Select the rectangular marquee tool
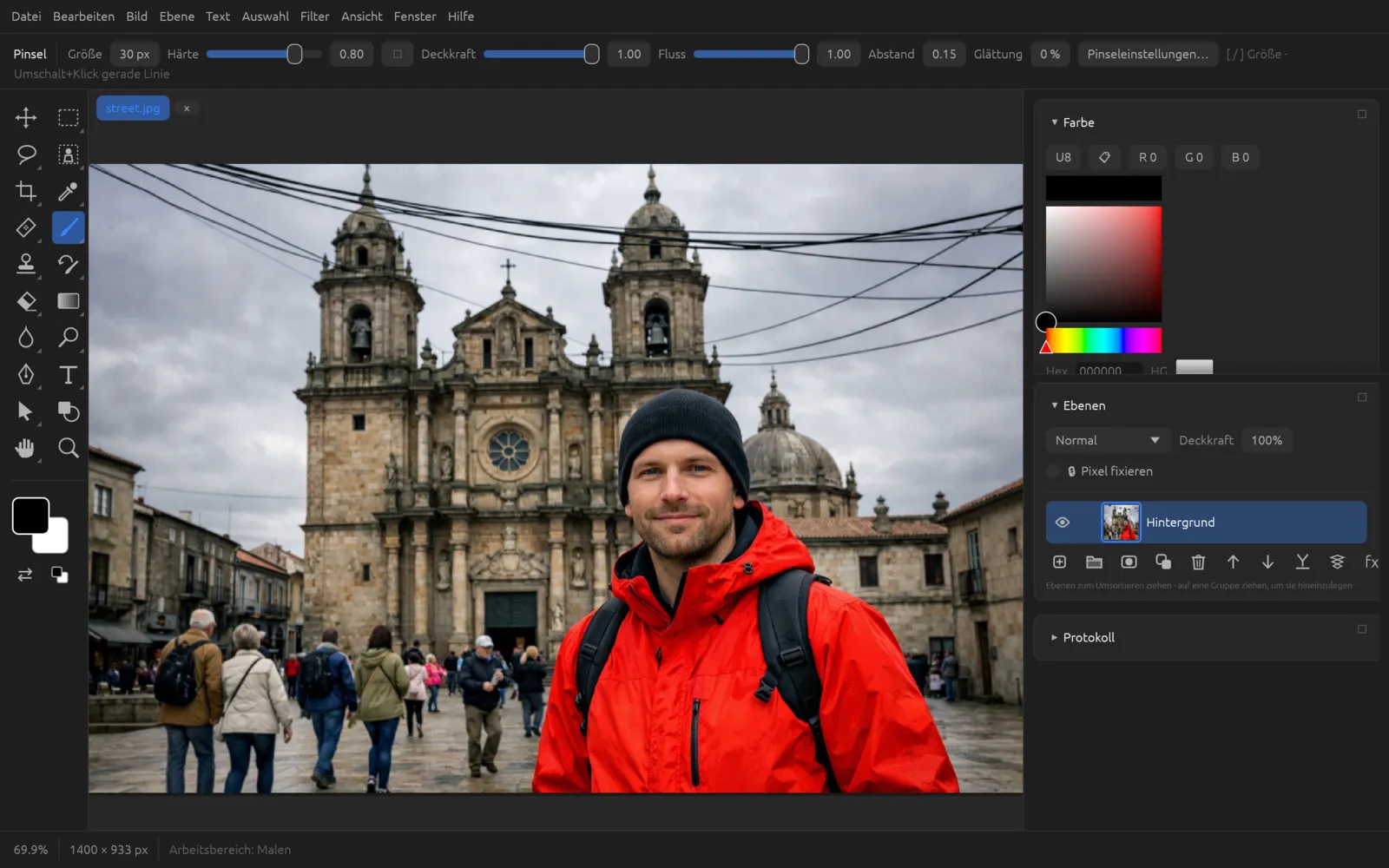The image size is (1389, 868). click(x=68, y=117)
